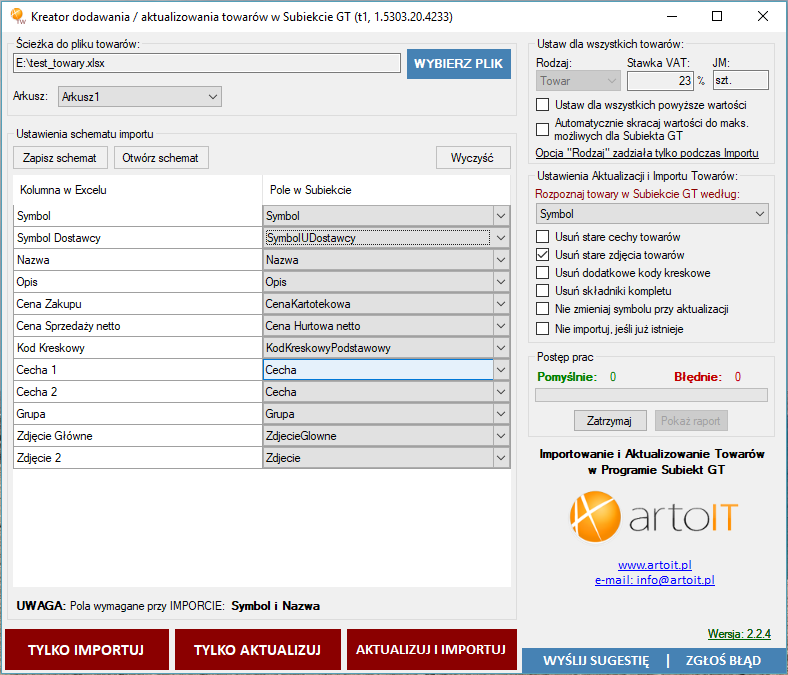Viewport: 788px width, 675px height.
Task: Open the Arkusz sheet dropdown
Action: point(140,97)
